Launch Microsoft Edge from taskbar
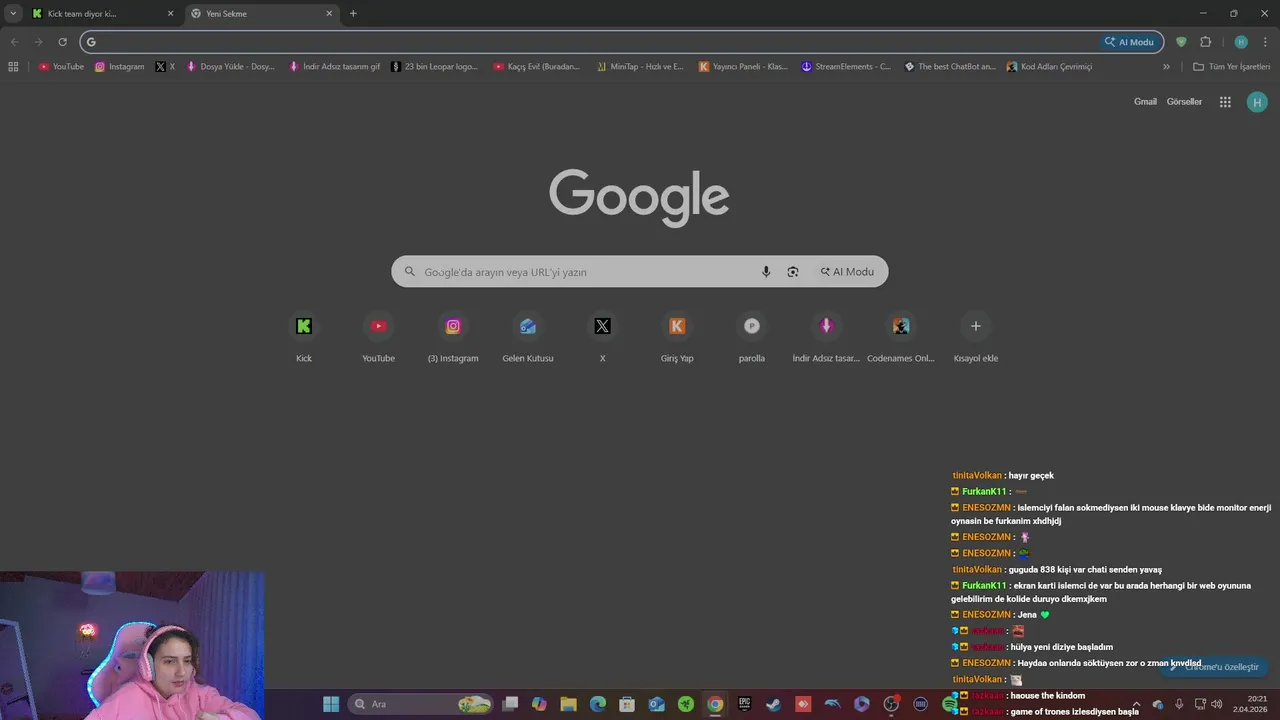Image resolution: width=1280 pixels, height=720 pixels. click(598, 704)
